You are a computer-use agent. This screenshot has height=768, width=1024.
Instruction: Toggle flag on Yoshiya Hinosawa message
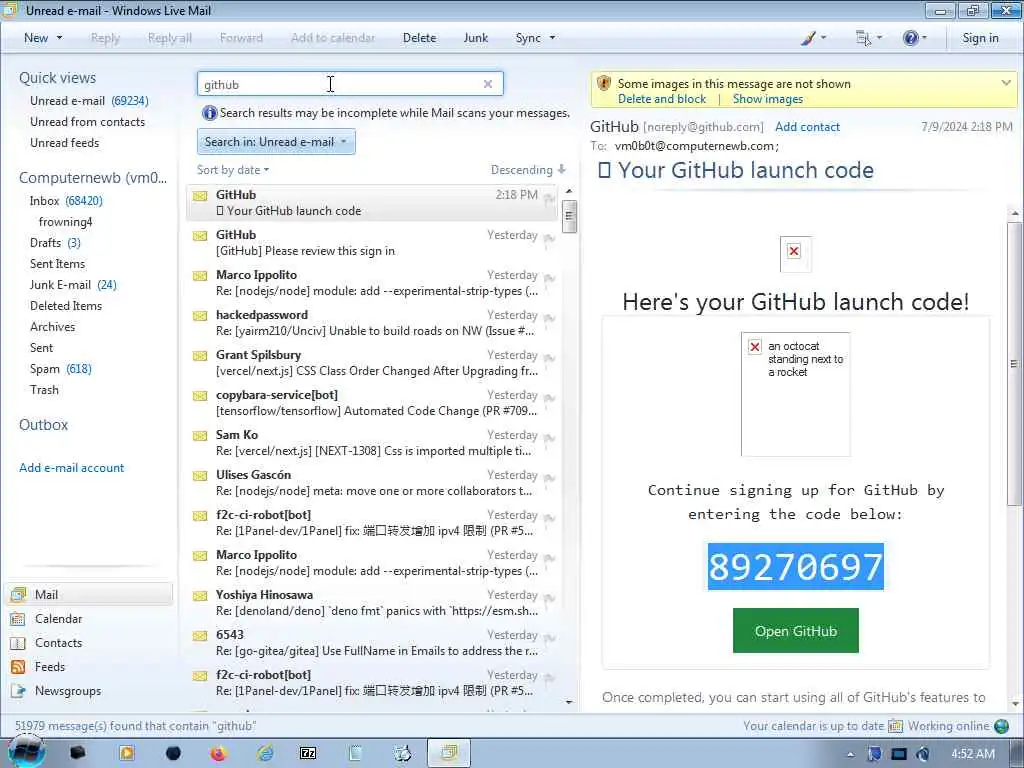click(549, 598)
